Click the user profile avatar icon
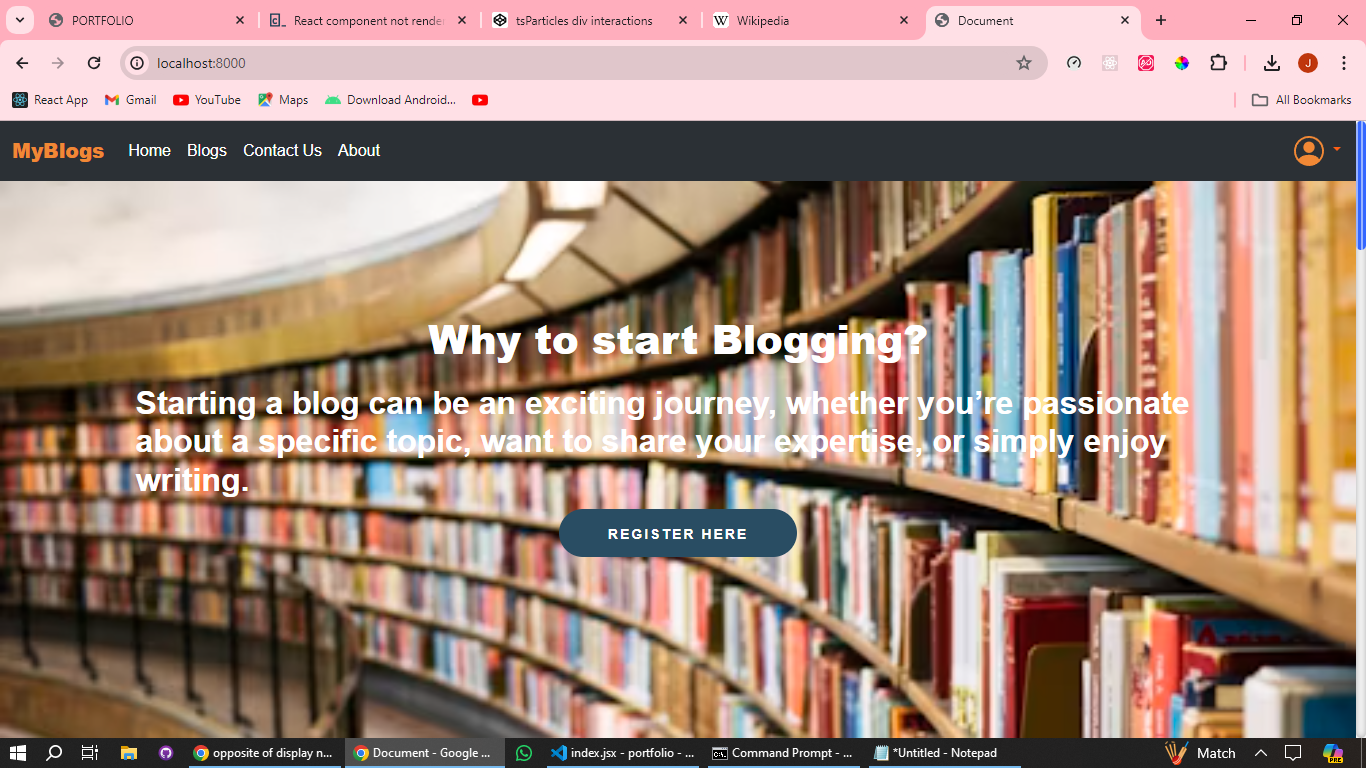The image size is (1366, 768). pos(1308,151)
